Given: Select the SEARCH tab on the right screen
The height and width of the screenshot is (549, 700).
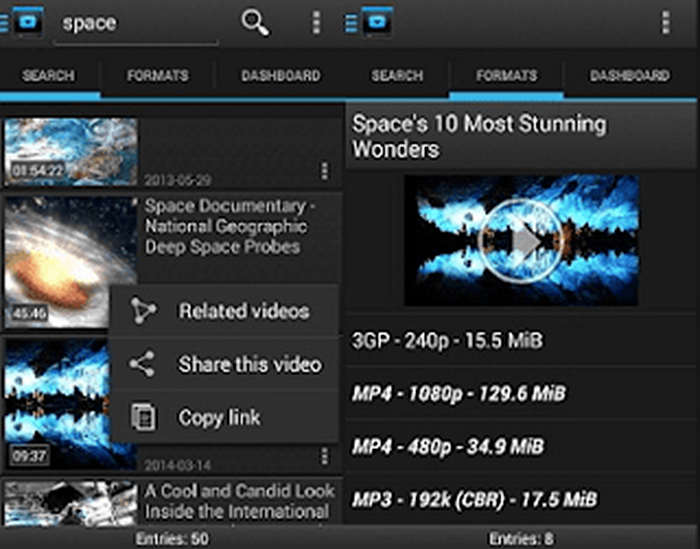Looking at the screenshot, I should (x=397, y=75).
